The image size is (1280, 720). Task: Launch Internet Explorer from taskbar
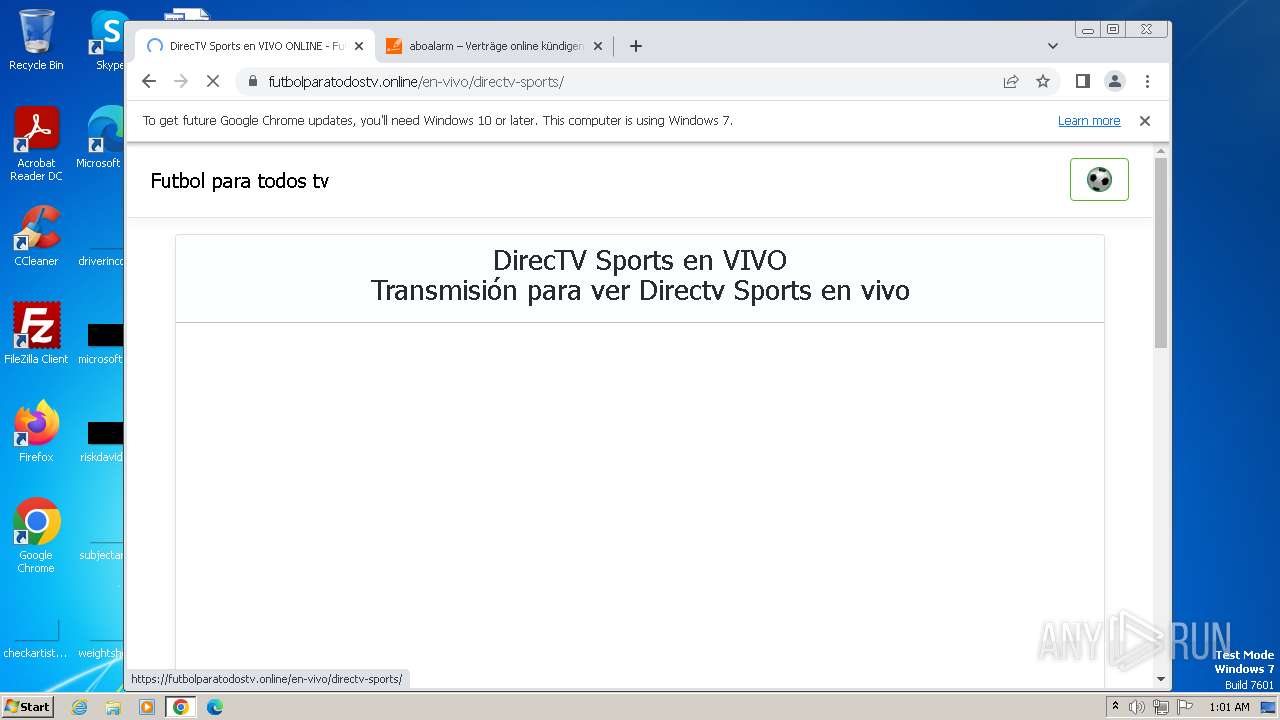[x=79, y=707]
